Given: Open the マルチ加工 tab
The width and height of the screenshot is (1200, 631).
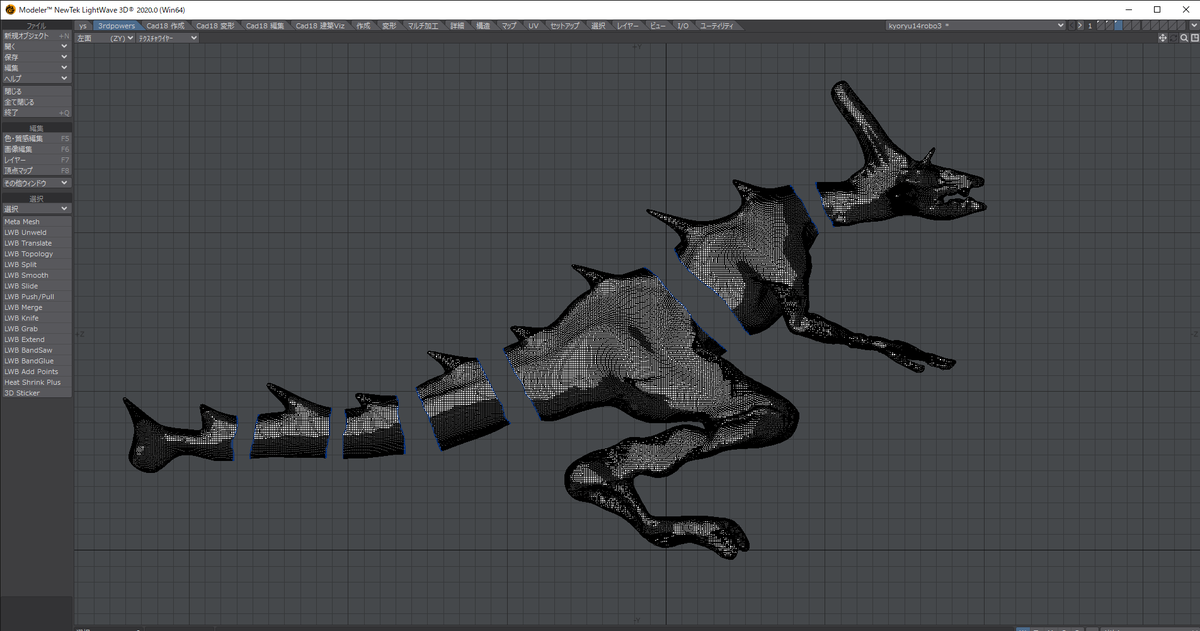Looking at the screenshot, I should pos(424,25).
